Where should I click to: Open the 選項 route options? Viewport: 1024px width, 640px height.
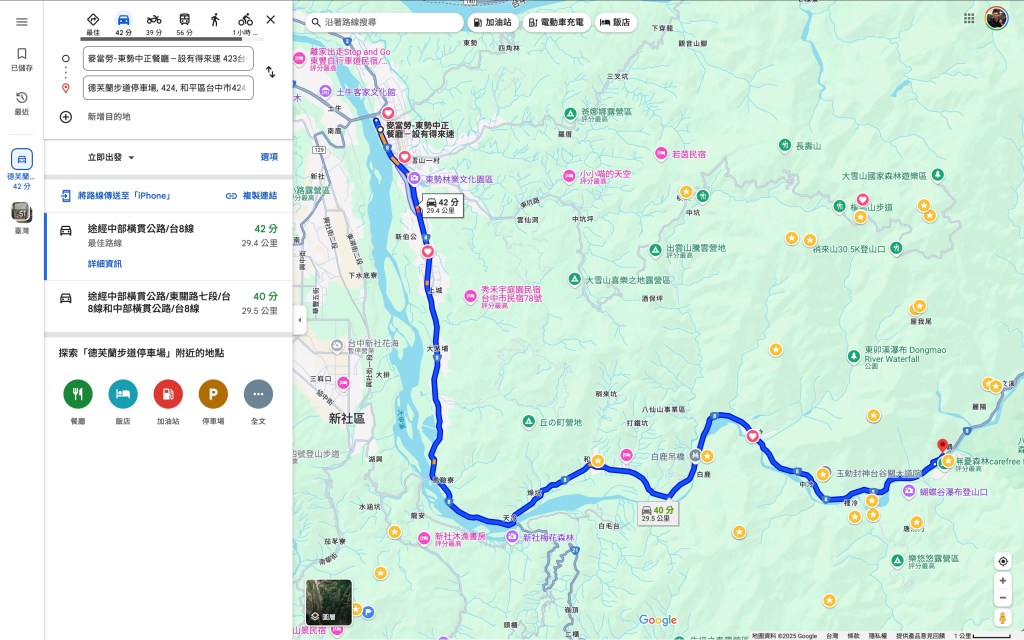pyautogui.click(x=269, y=157)
